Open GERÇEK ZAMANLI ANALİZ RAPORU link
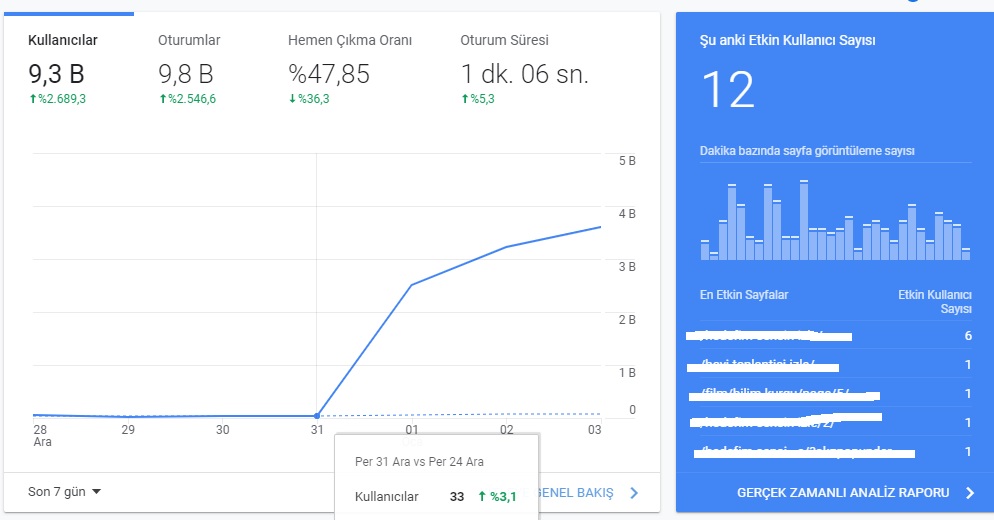 tap(843, 493)
